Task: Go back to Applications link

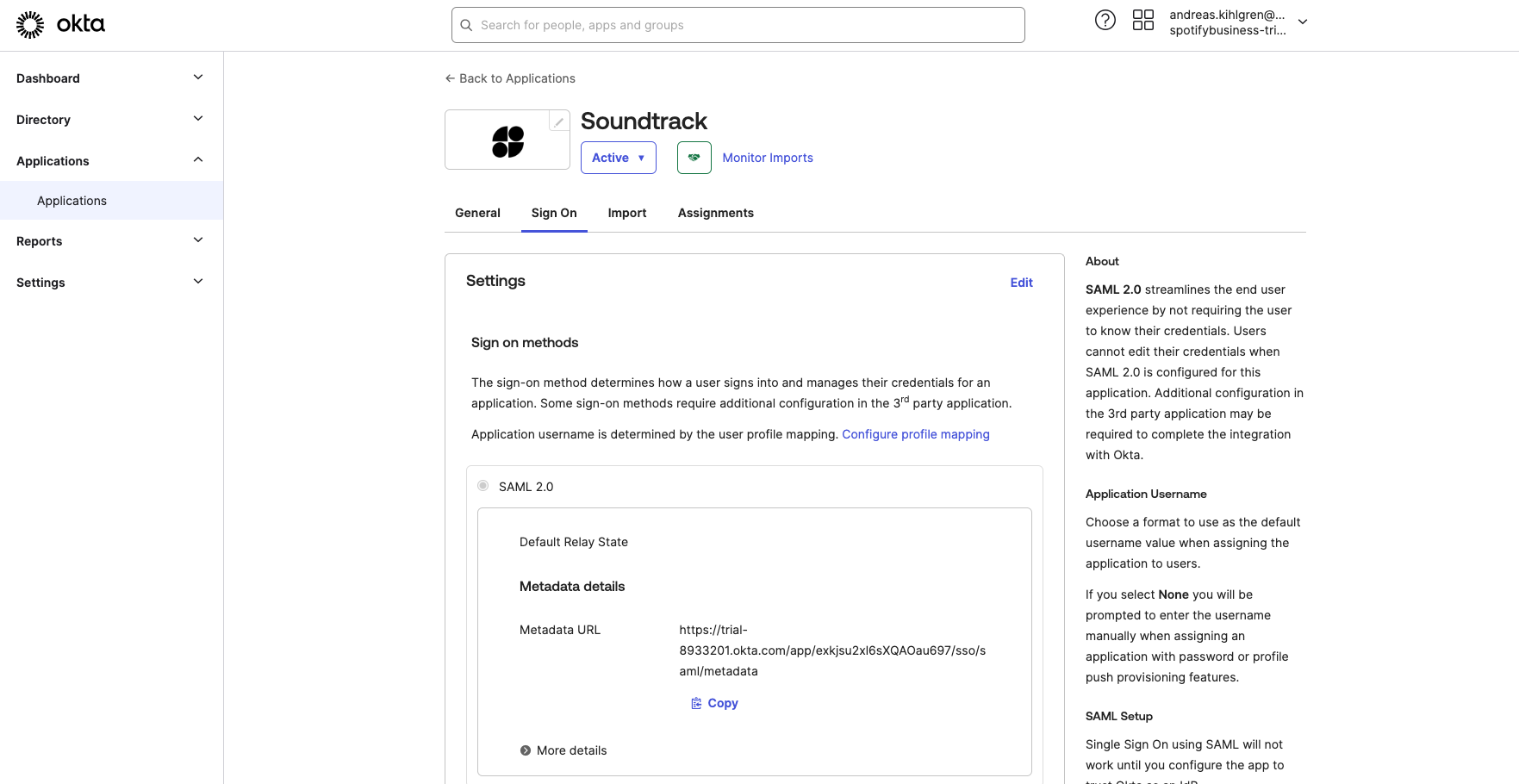Action: [x=510, y=78]
